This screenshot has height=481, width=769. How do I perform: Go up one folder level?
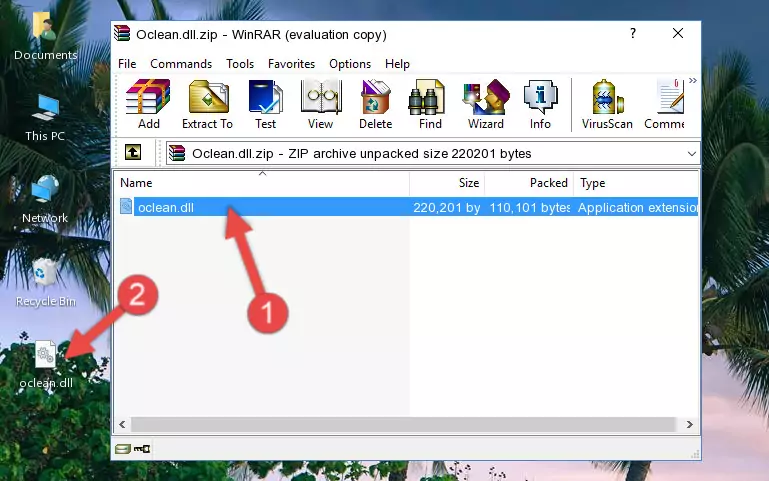(x=133, y=152)
